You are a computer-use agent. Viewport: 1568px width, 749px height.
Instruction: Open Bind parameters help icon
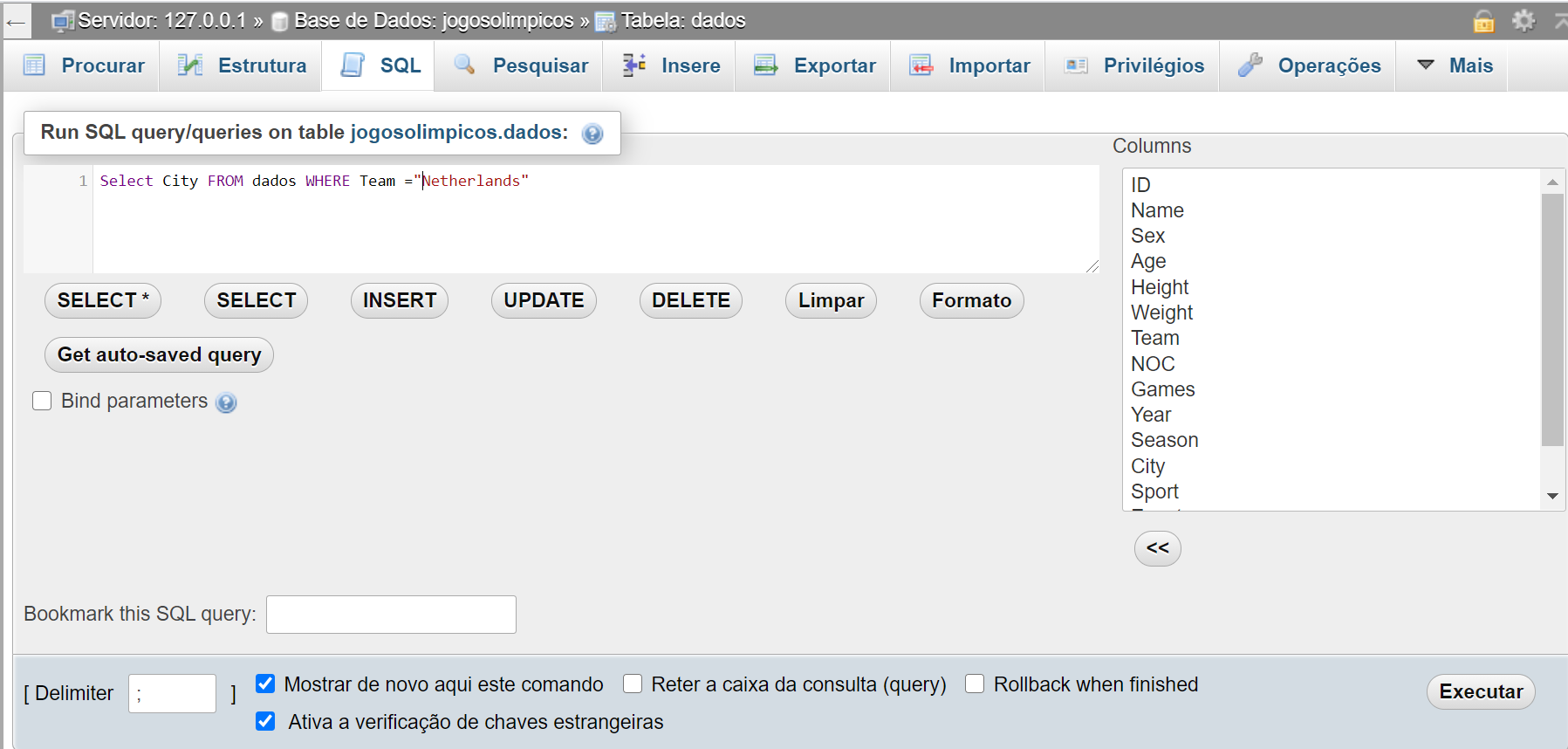tap(226, 402)
